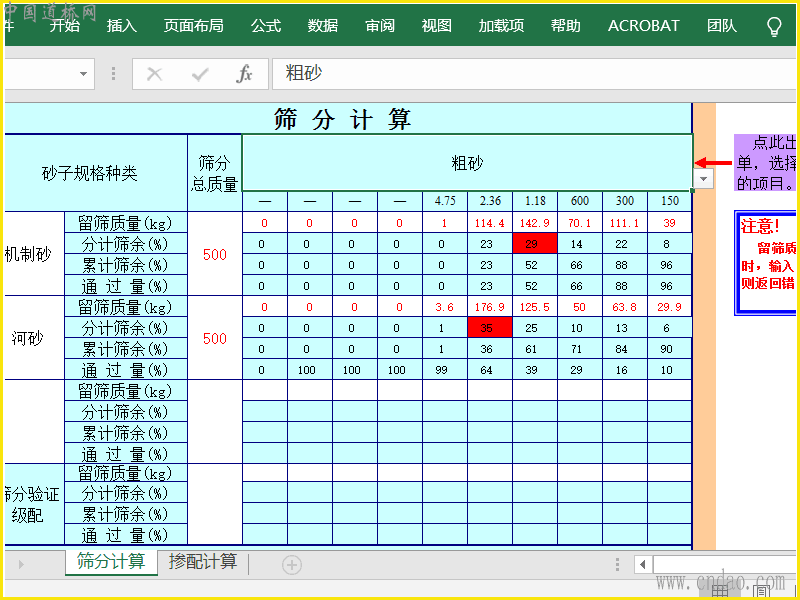Open the 视图 ribbon tab
The image size is (800, 600).
coord(436,26)
